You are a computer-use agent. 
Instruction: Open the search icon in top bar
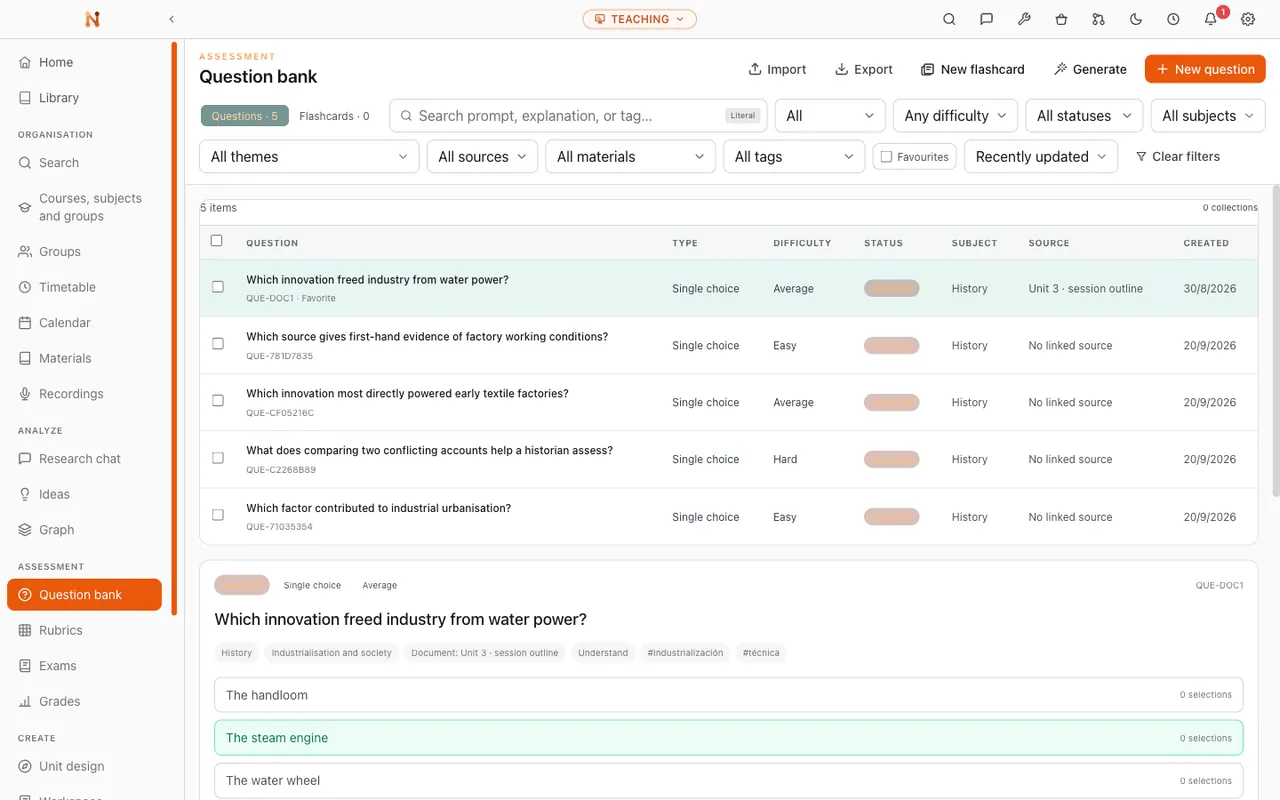point(949,19)
